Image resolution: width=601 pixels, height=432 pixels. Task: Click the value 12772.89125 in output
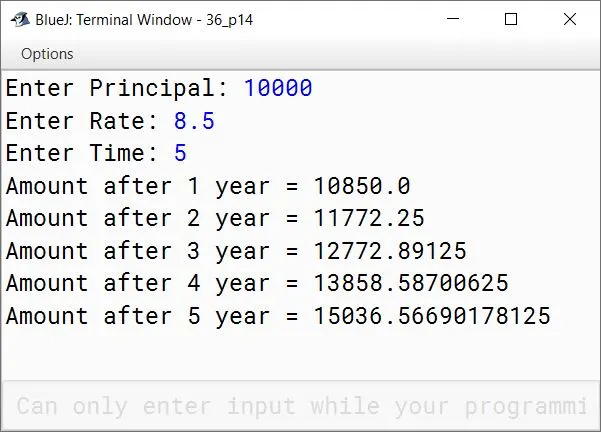(x=390, y=251)
